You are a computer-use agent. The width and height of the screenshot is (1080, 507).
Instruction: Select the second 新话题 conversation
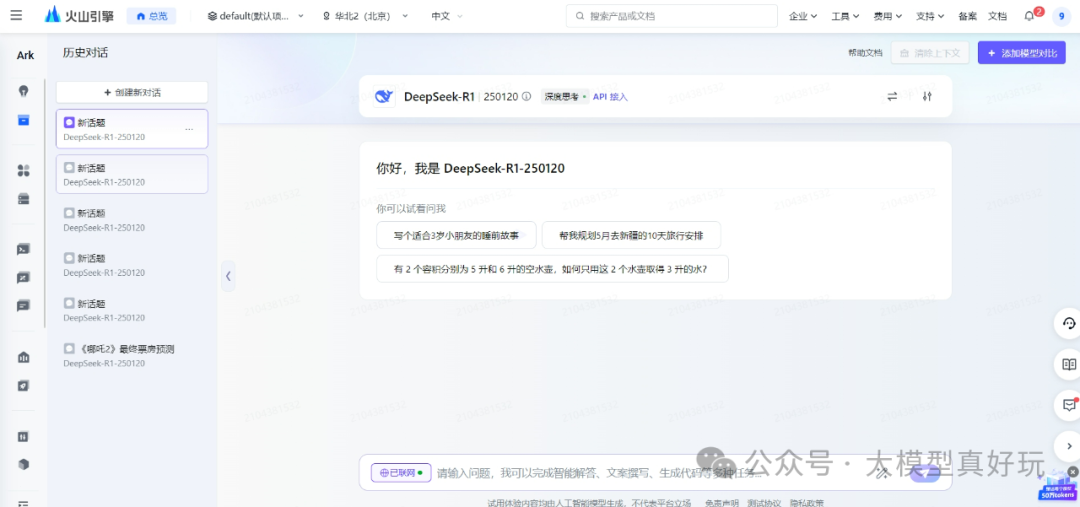click(132, 174)
